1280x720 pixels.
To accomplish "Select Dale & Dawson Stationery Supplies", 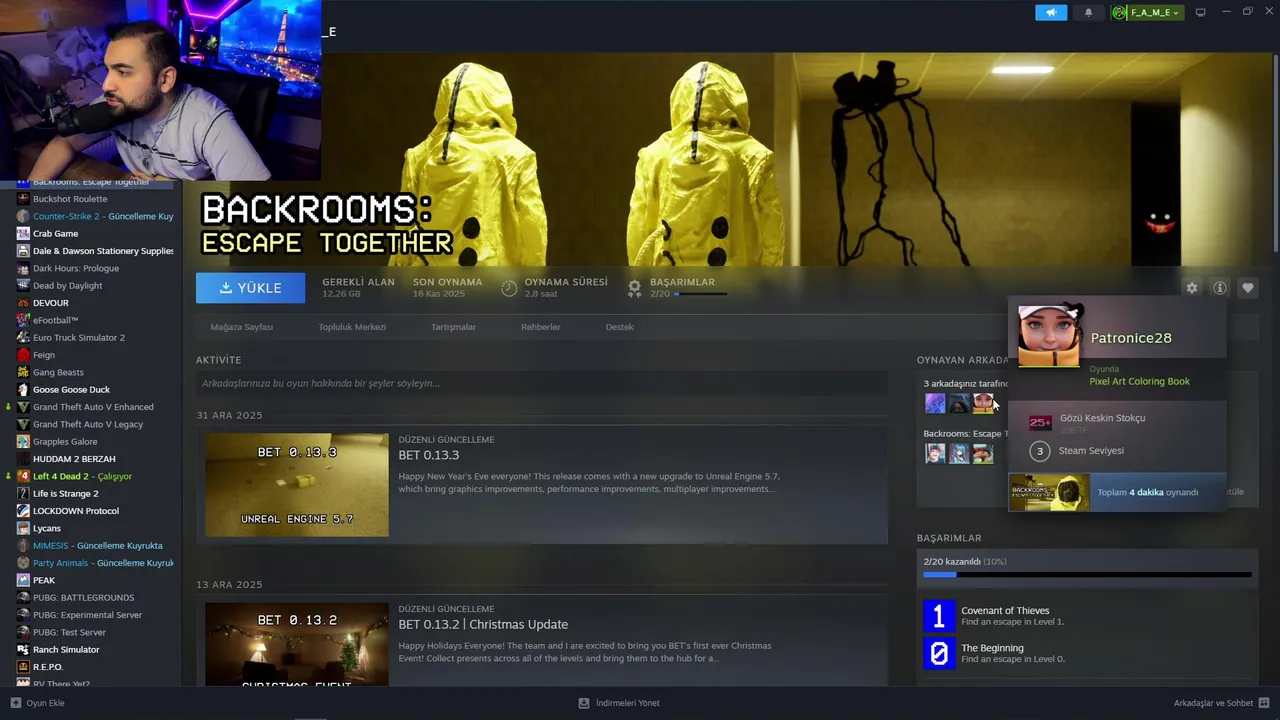I will pos(103,251).
